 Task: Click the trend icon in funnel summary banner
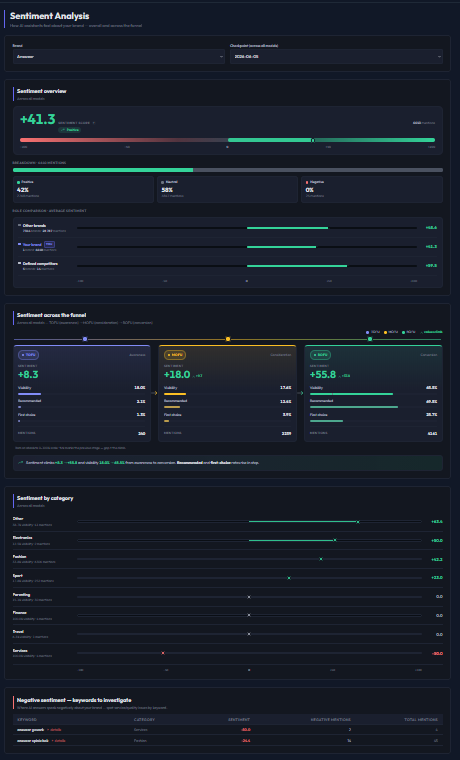[20, 462]
